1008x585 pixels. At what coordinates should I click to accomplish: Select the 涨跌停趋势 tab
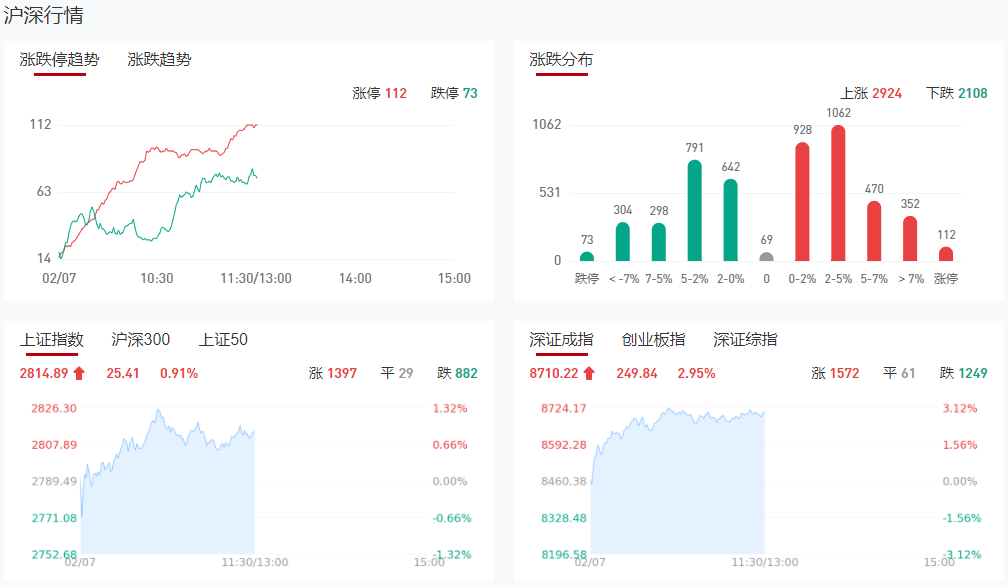[x=60, y=60]
